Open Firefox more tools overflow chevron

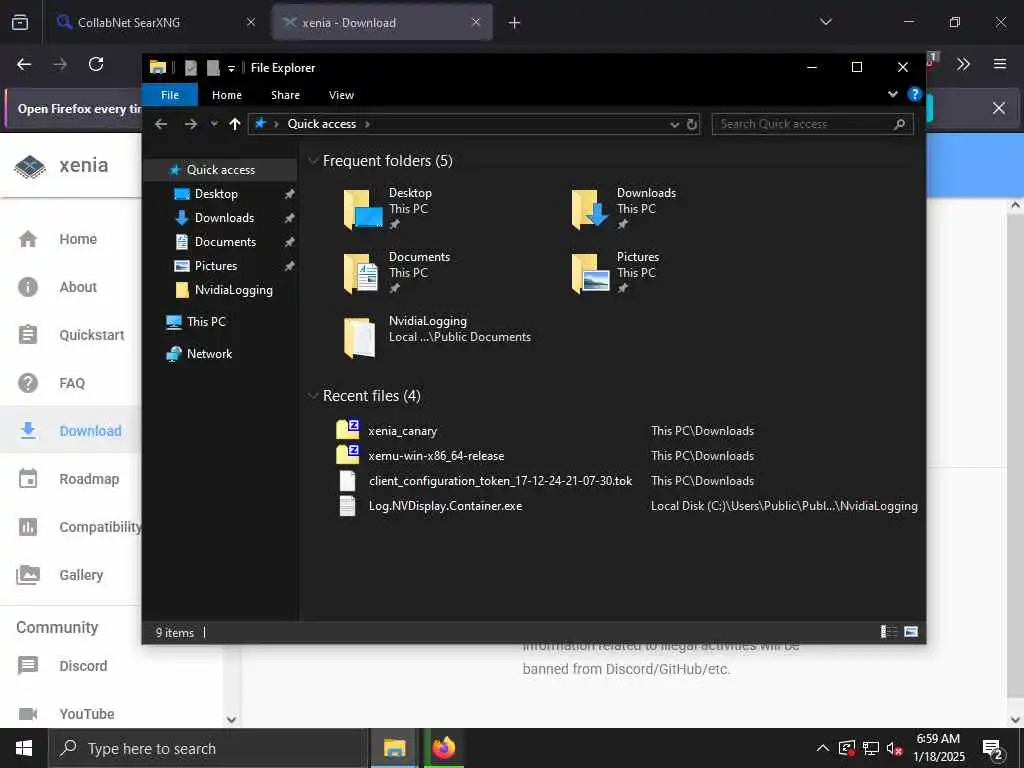(963, 64)
